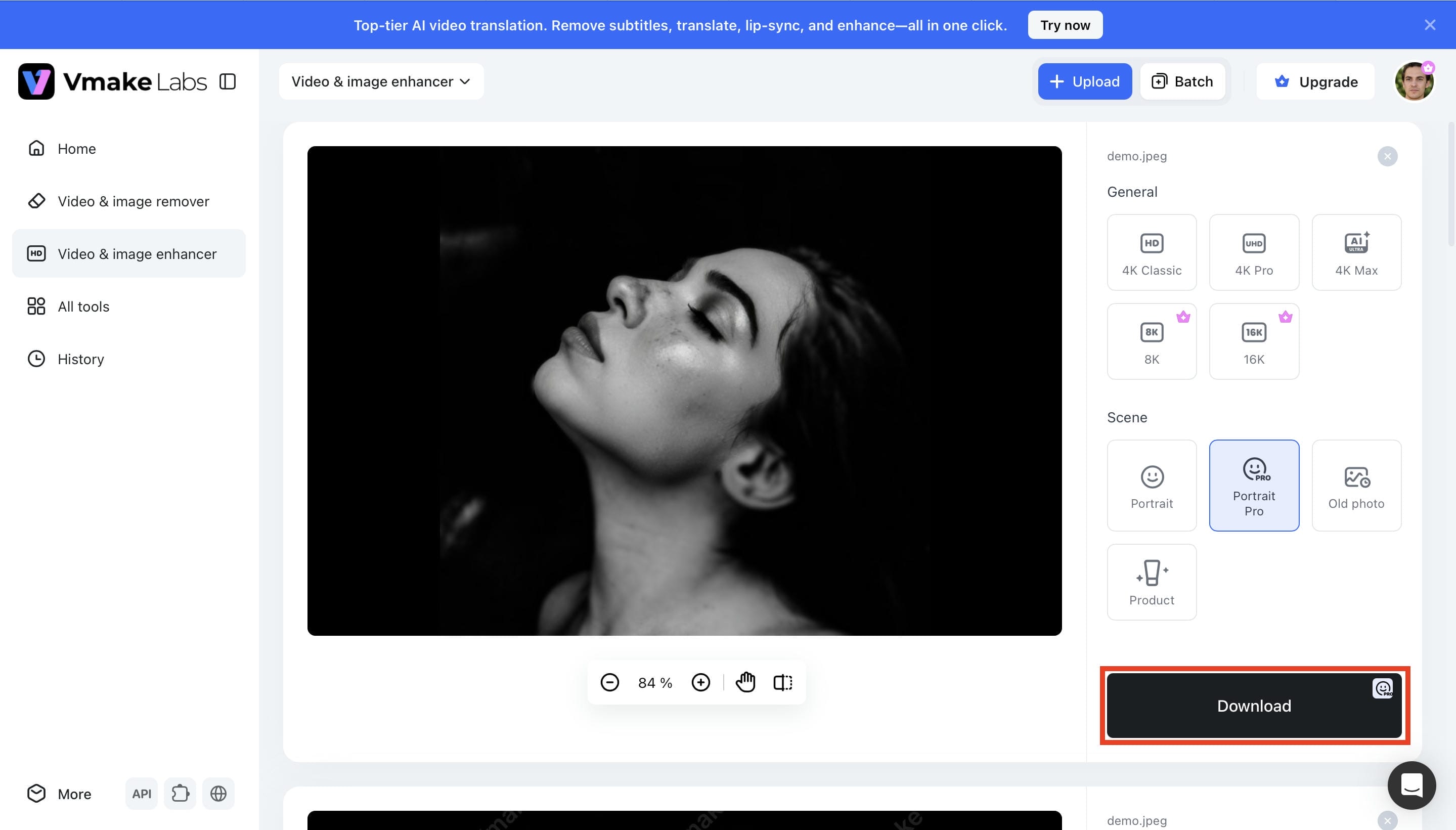The image size is (1456, 830).
Task: Click the 84 % zoom level indicator
Action: tap(655, 683)
